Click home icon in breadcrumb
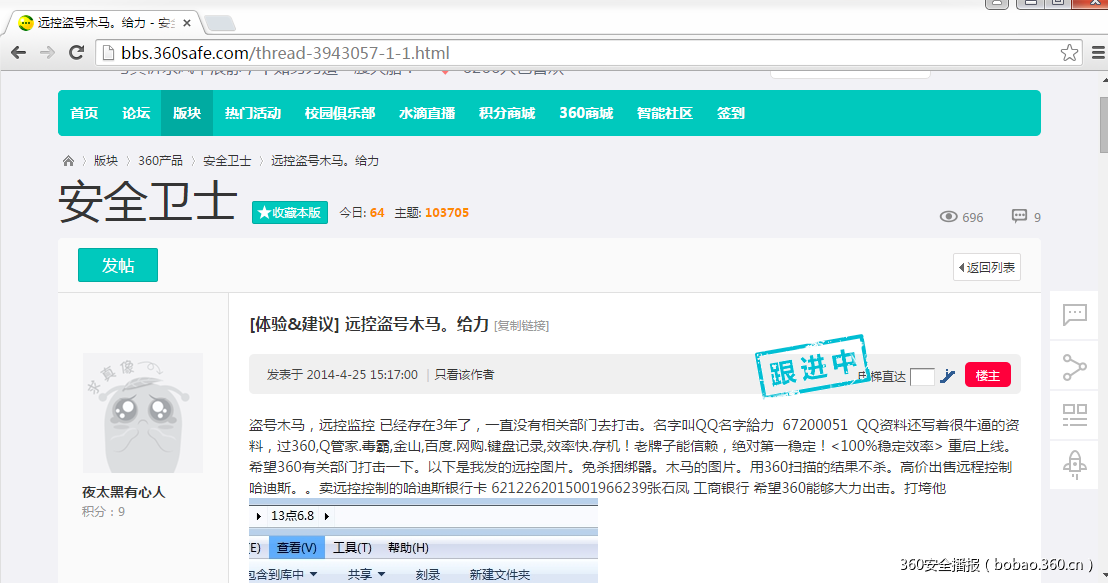This screenshot has height=583, width=1108. tap(68, 161)
